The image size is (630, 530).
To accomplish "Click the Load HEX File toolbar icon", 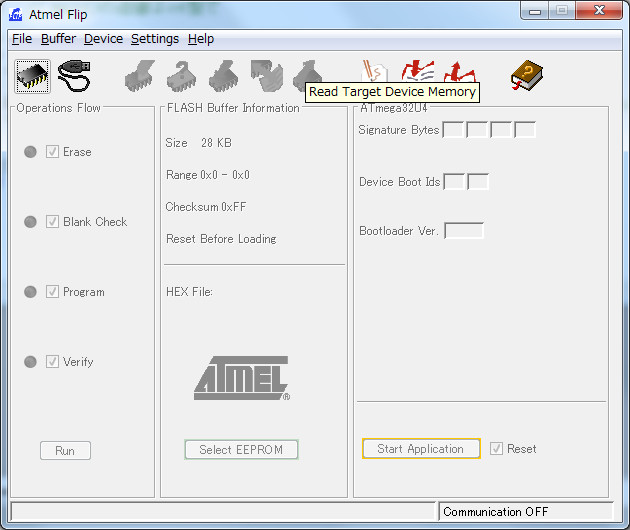I will pos(417,72).
